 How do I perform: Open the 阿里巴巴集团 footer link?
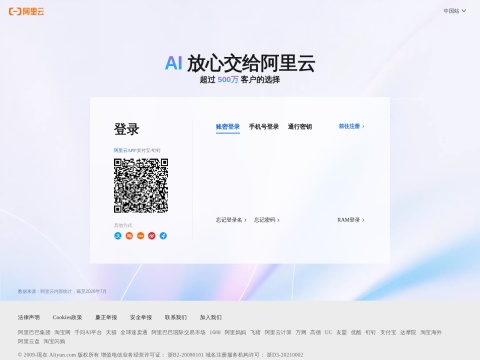[x=34, y=332]
